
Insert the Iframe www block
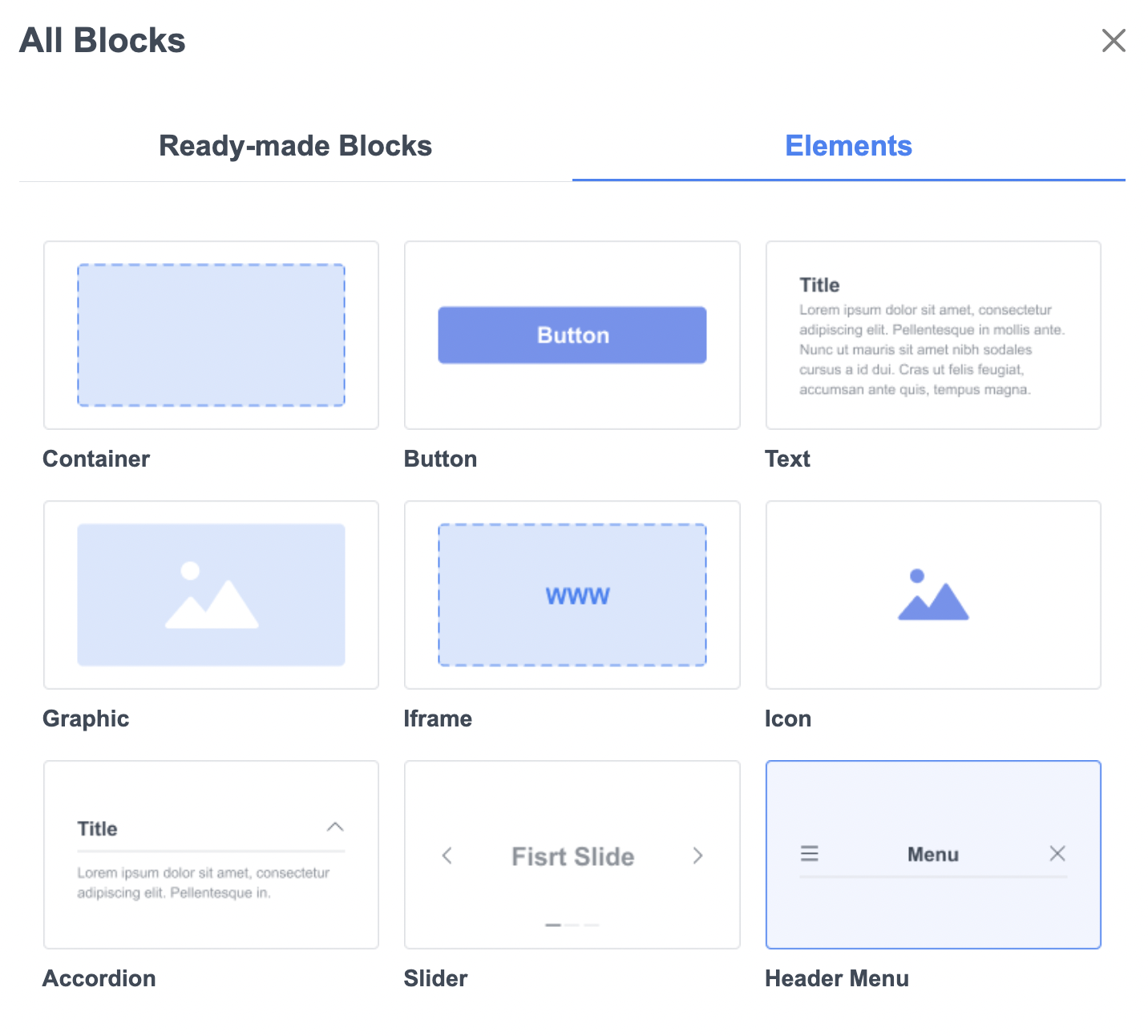coord(572,595)
